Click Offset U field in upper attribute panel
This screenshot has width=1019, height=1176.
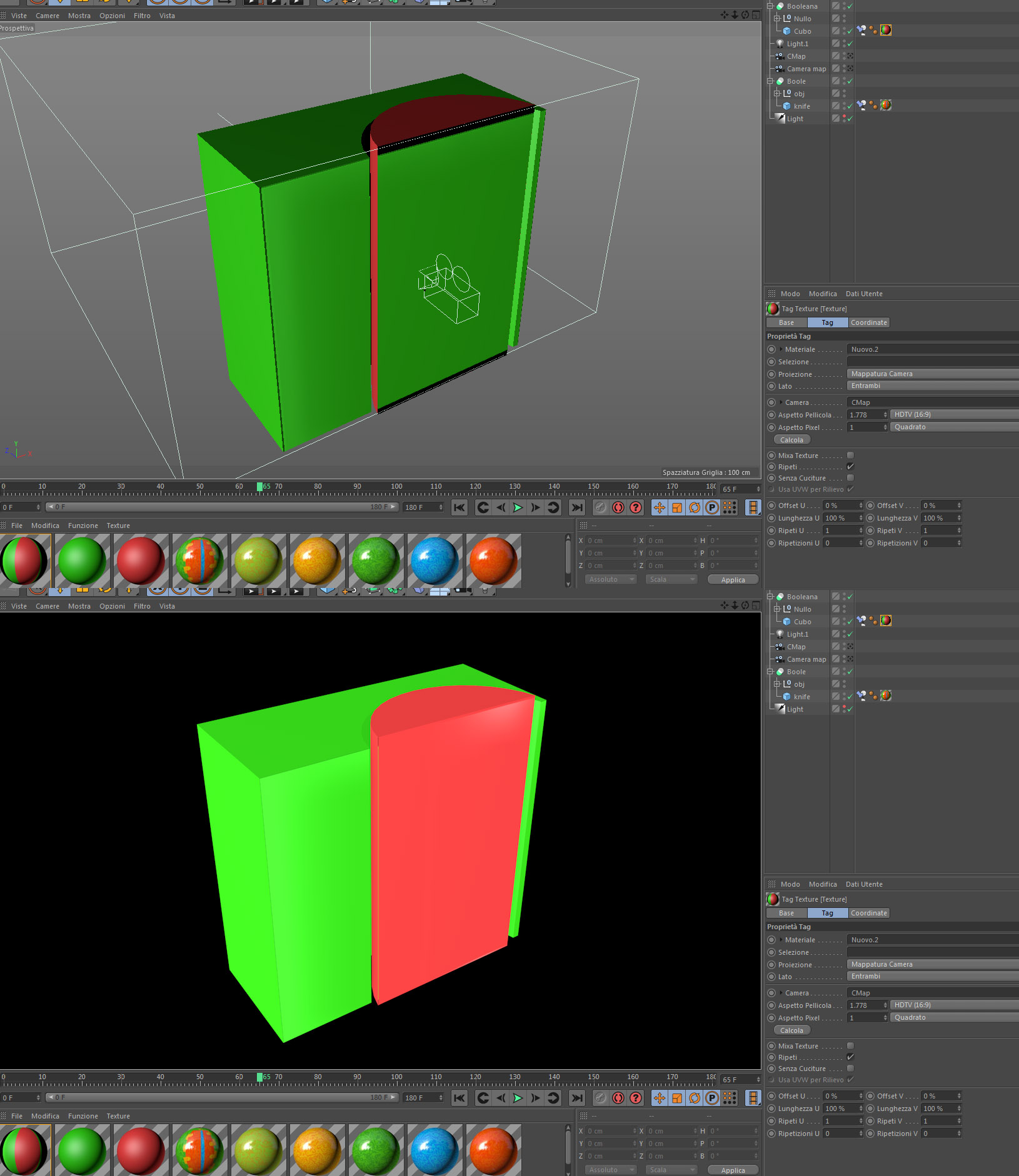click(843, 506)
